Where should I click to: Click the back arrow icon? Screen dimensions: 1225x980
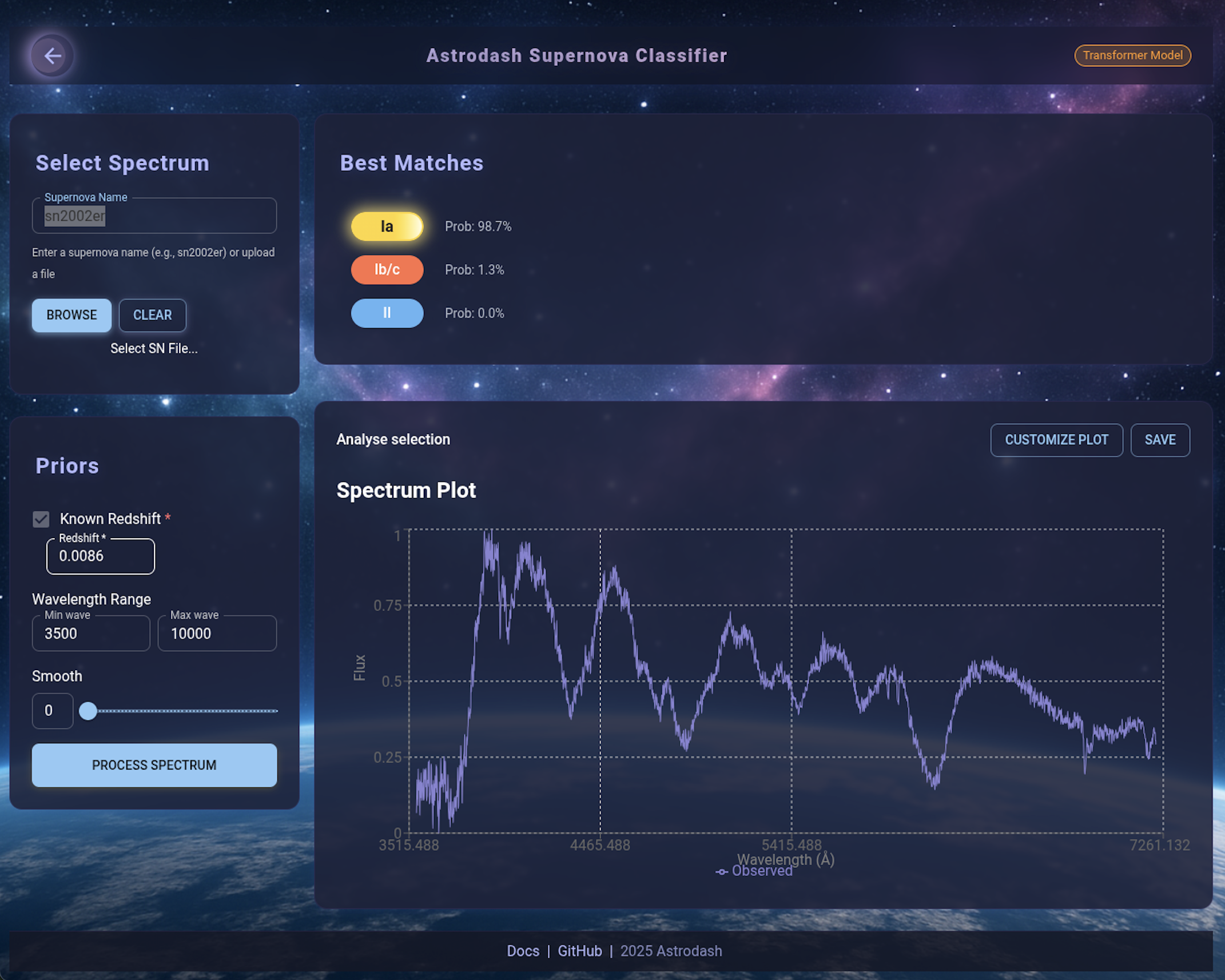point(52,55)
